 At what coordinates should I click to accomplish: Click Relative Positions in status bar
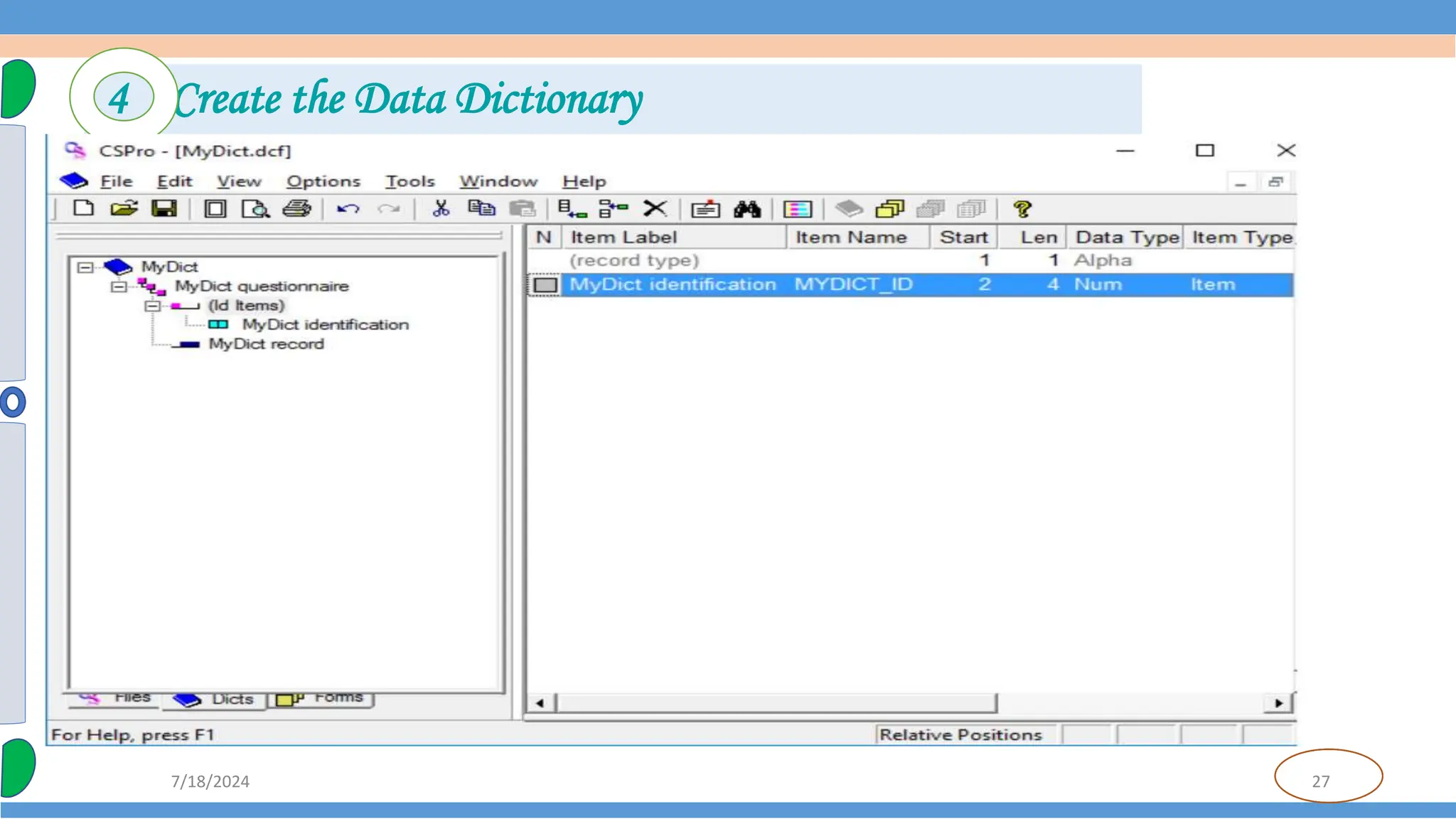[x=960, y=734]
